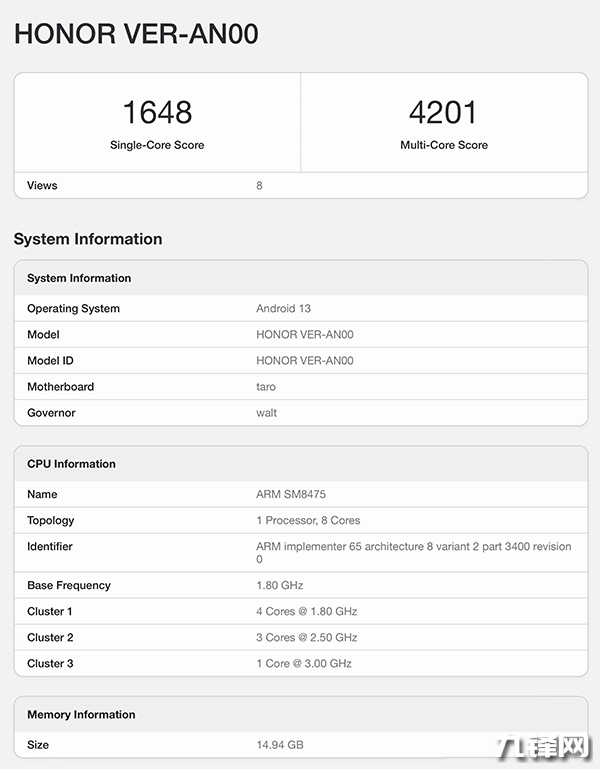The image size is (600, 769).
Task: Click the Views row
Action: click(300, 185)
